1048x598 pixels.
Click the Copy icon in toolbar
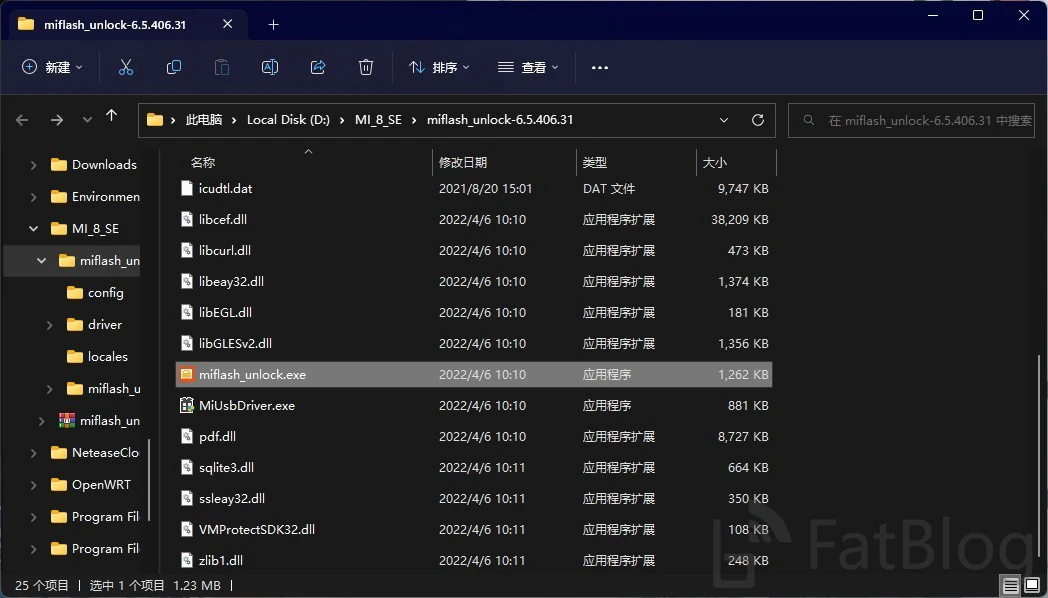(174, 67)
